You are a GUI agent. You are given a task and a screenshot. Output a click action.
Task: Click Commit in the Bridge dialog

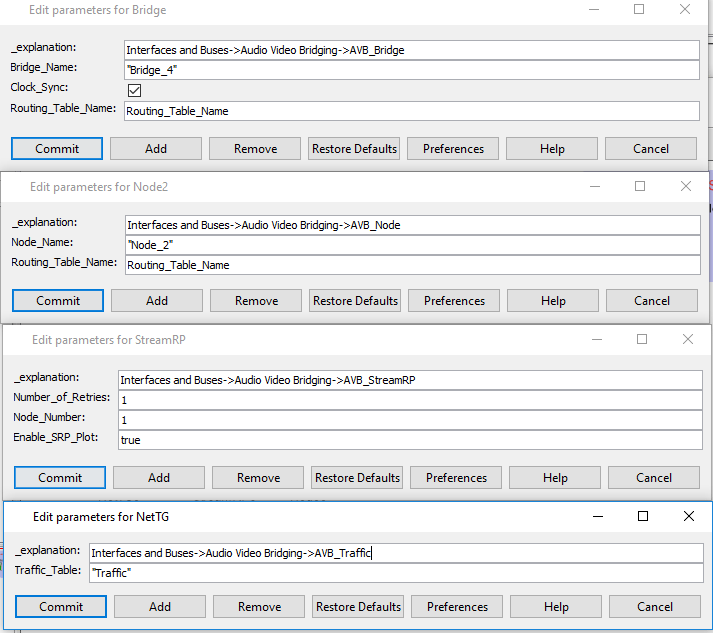[57, 149]
